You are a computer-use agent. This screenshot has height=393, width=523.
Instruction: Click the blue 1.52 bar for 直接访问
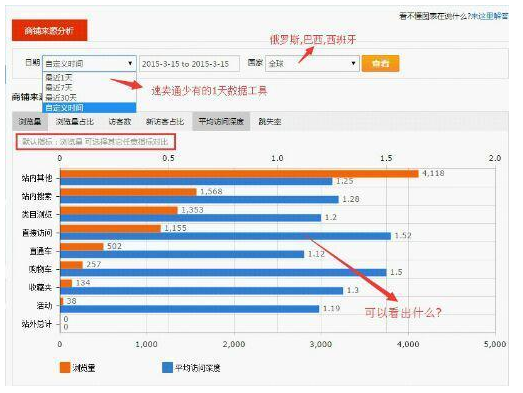[x=225, y=236]
